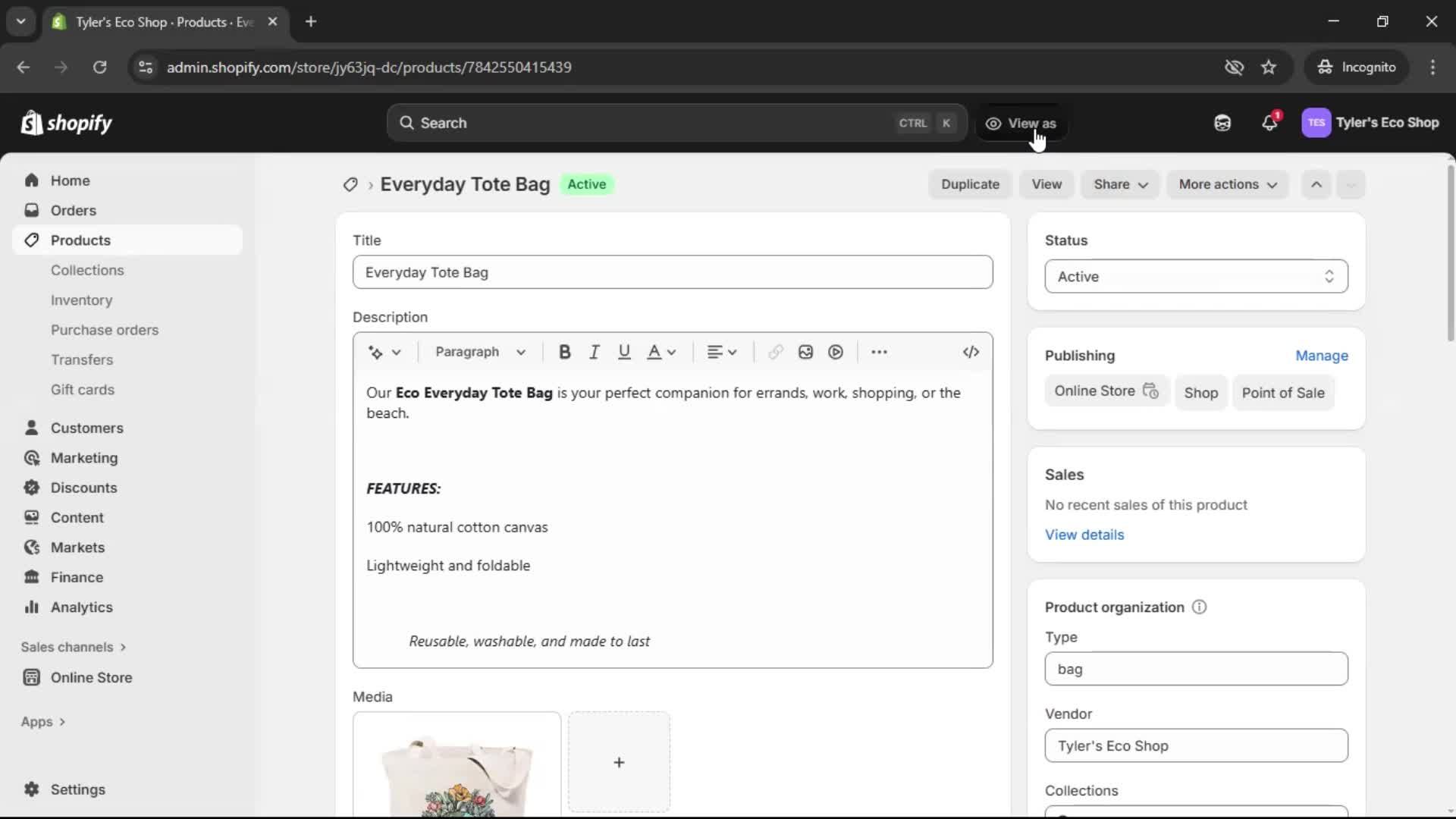Open notifications from the bell icon
The image size is (1456, 819).
click(x=1270, y=122)
